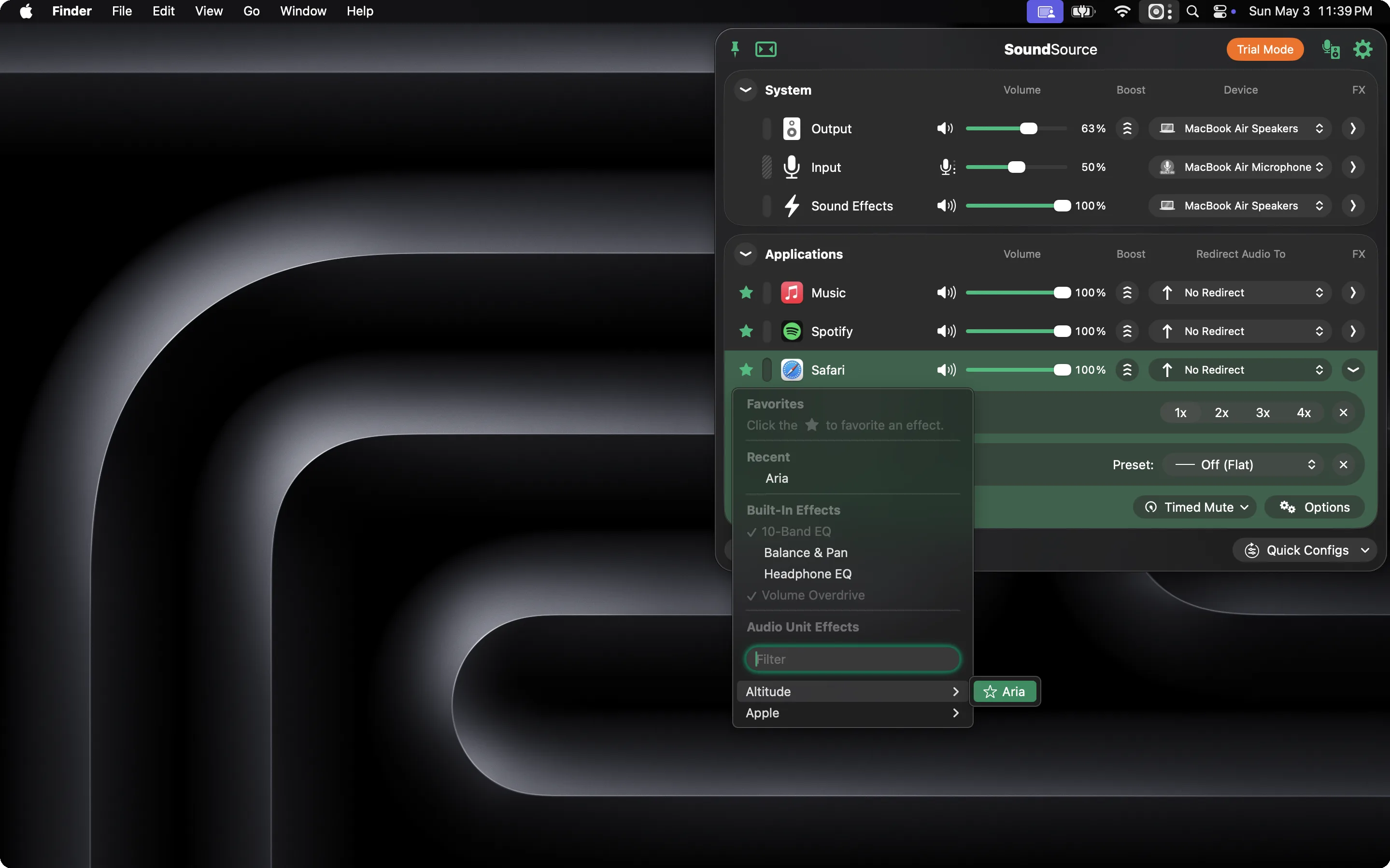
Task: Open the EQ Preset Off (Flat) dropdown
Action: tap(1243, 464)
